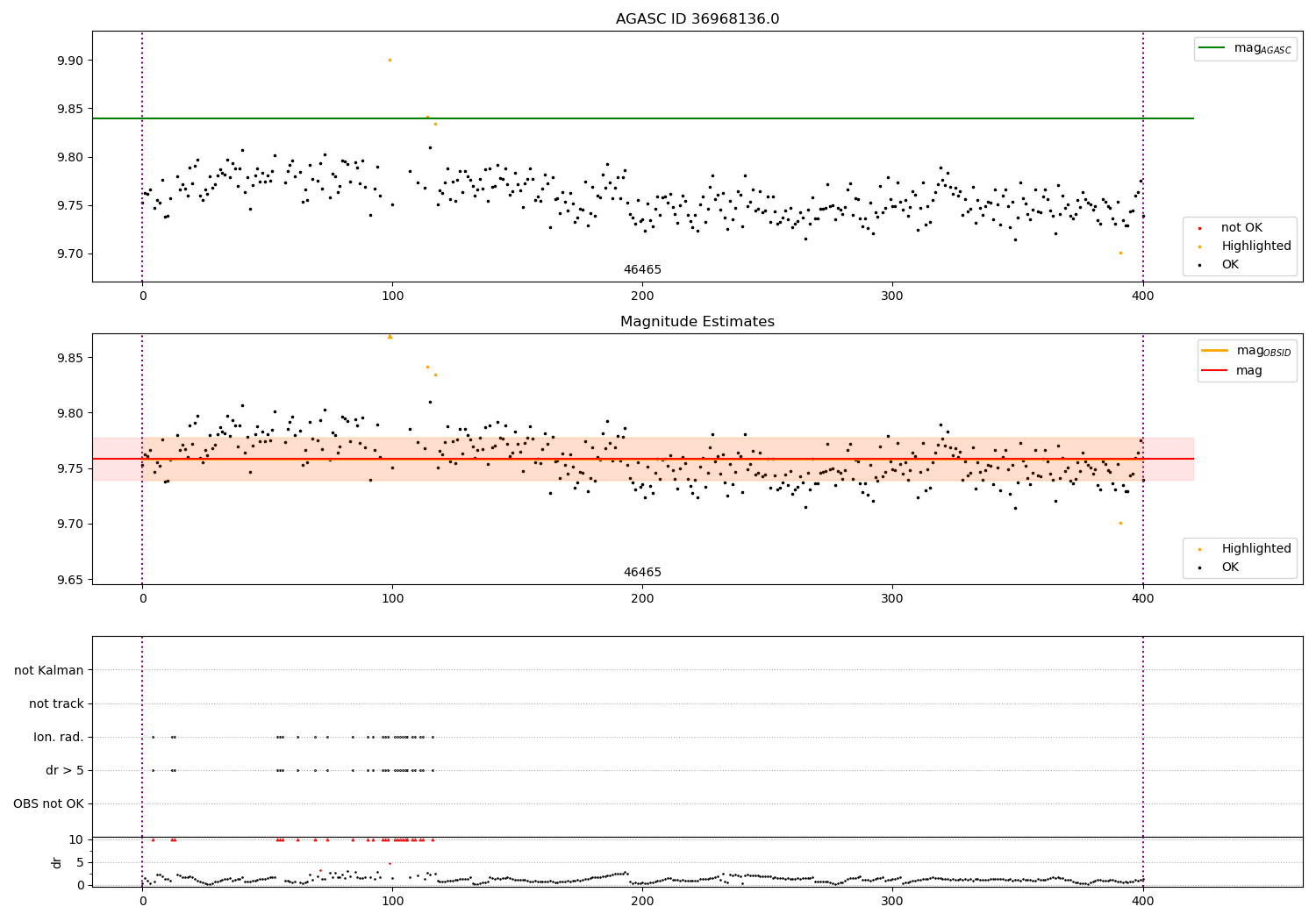
Task: Select the 'Ion. rad.' axis label
Action: pos(59,738)
